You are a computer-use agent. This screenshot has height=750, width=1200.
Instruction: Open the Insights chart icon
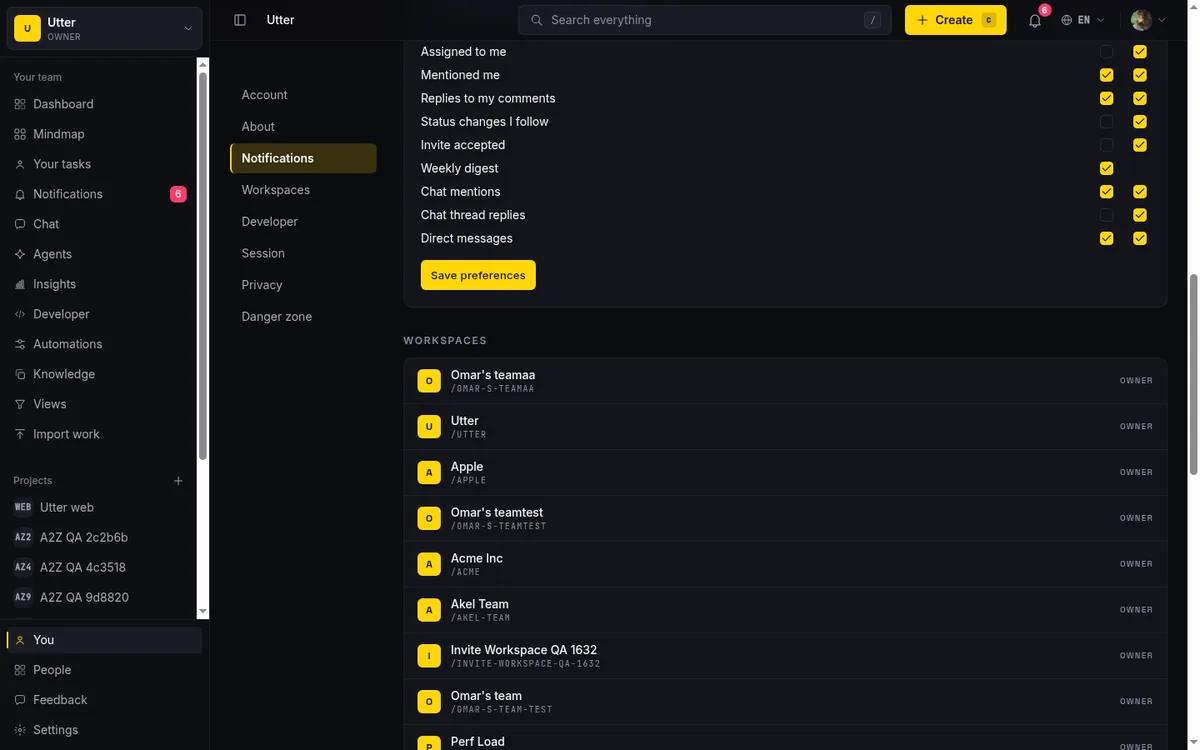20,284
